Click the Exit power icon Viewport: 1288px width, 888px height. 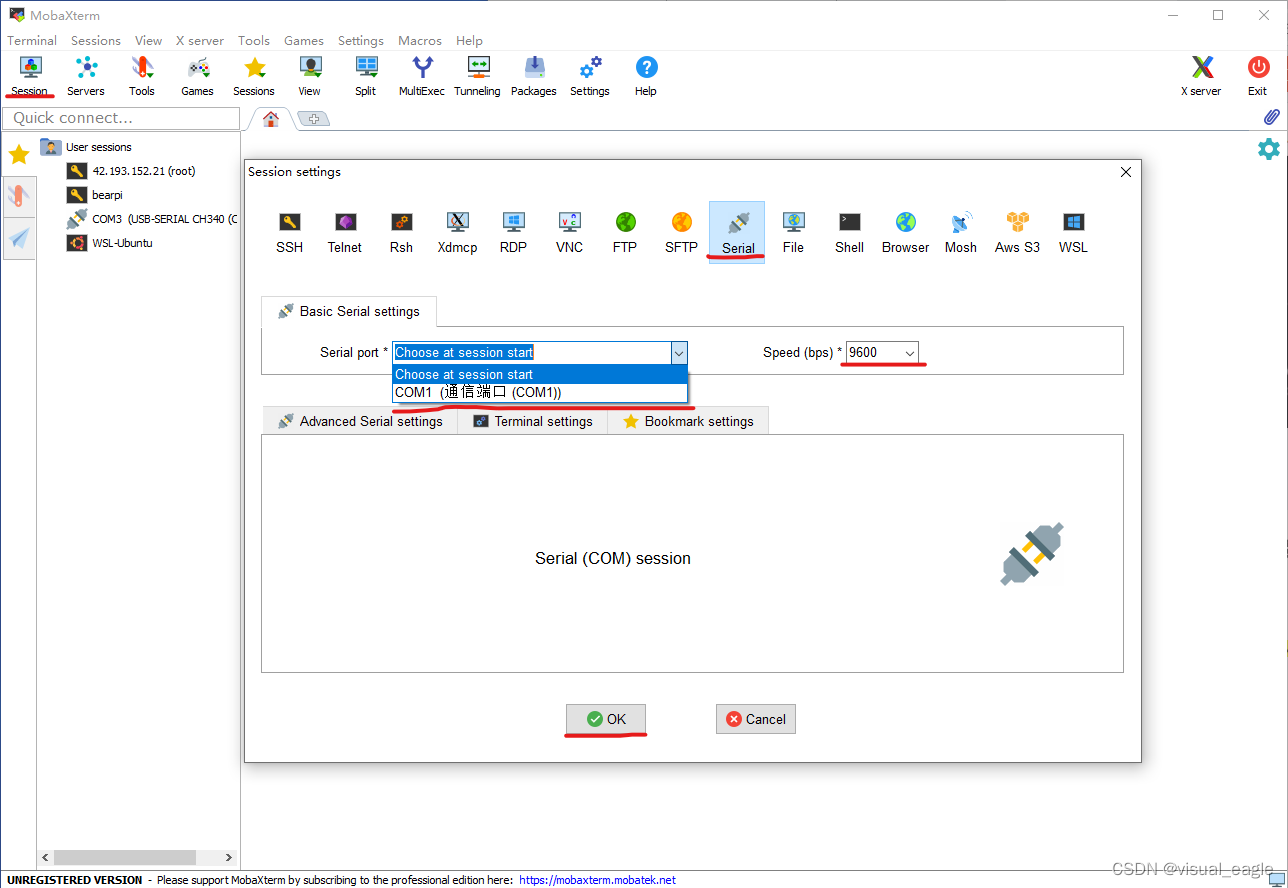1258,77
